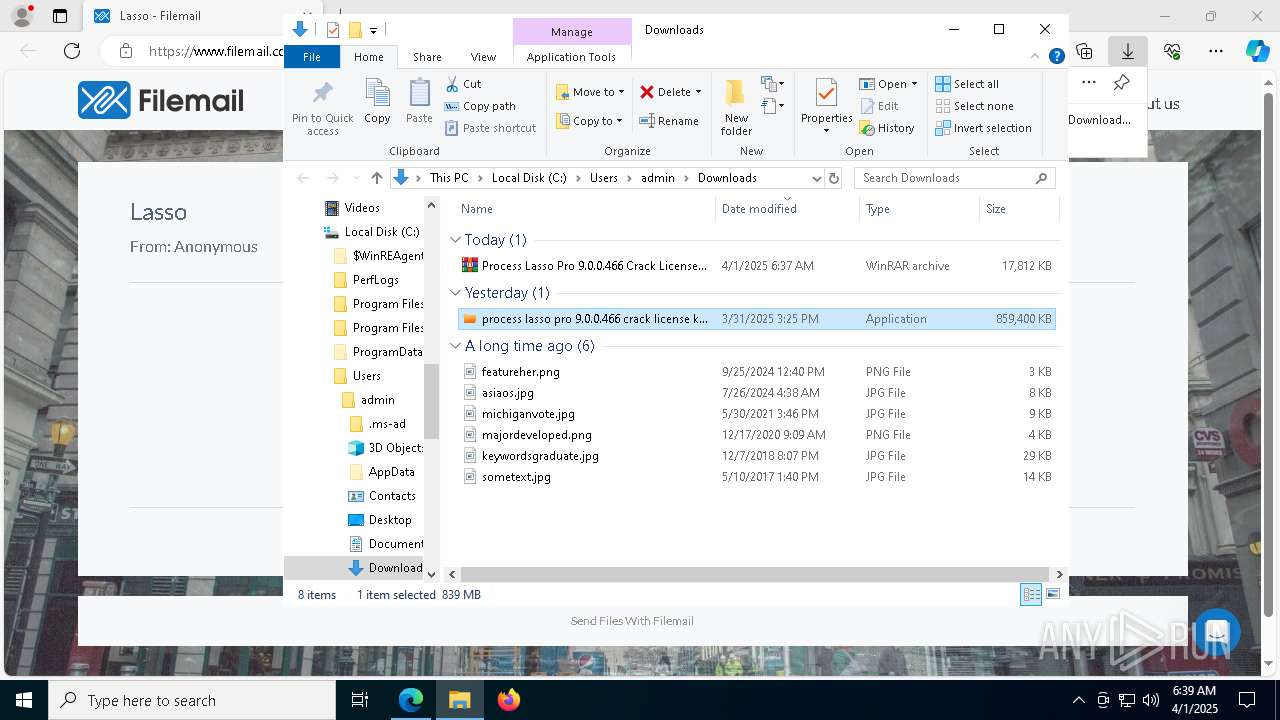This screenshot has width=1280, height=720.
Task: Select majordeveloped.png file
Action: pyautogui.click(x=757, y=435)
